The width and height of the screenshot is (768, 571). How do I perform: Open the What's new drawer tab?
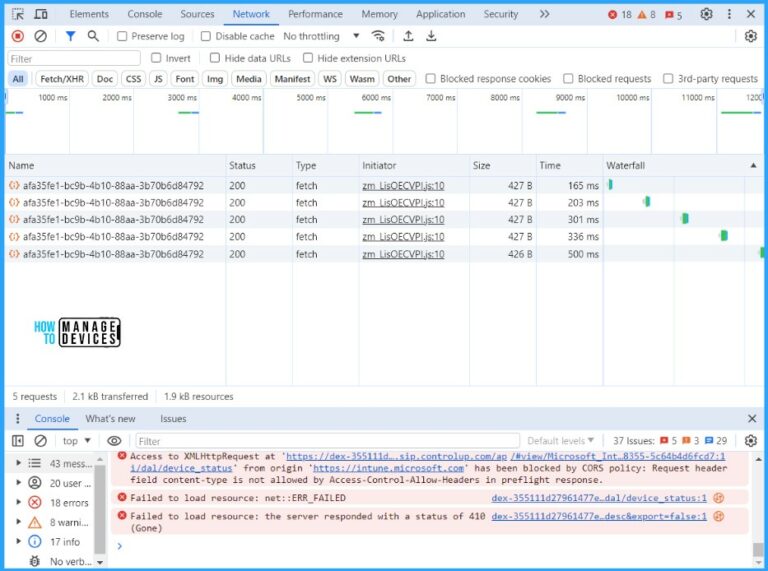click(x=110, y=419)
